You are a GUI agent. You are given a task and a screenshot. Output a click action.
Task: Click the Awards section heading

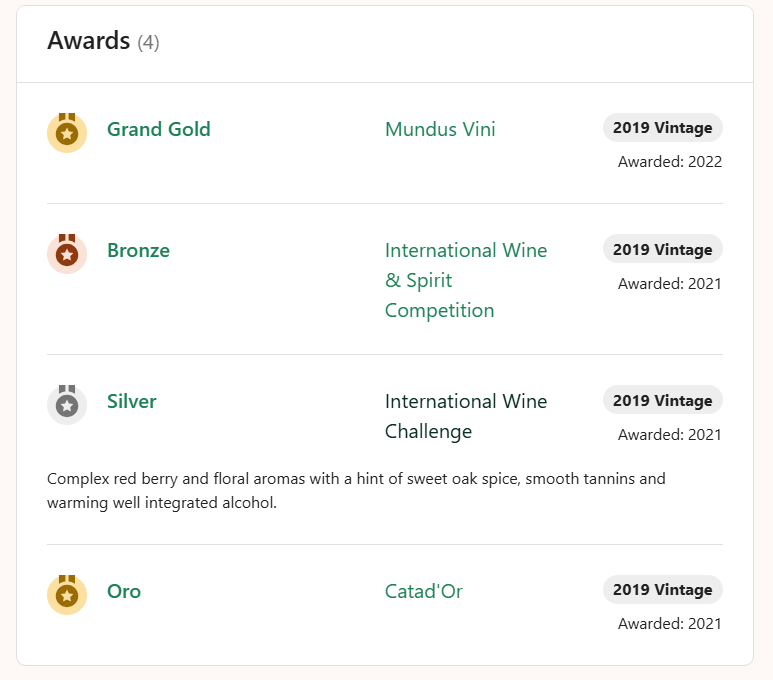coord(89,41)
